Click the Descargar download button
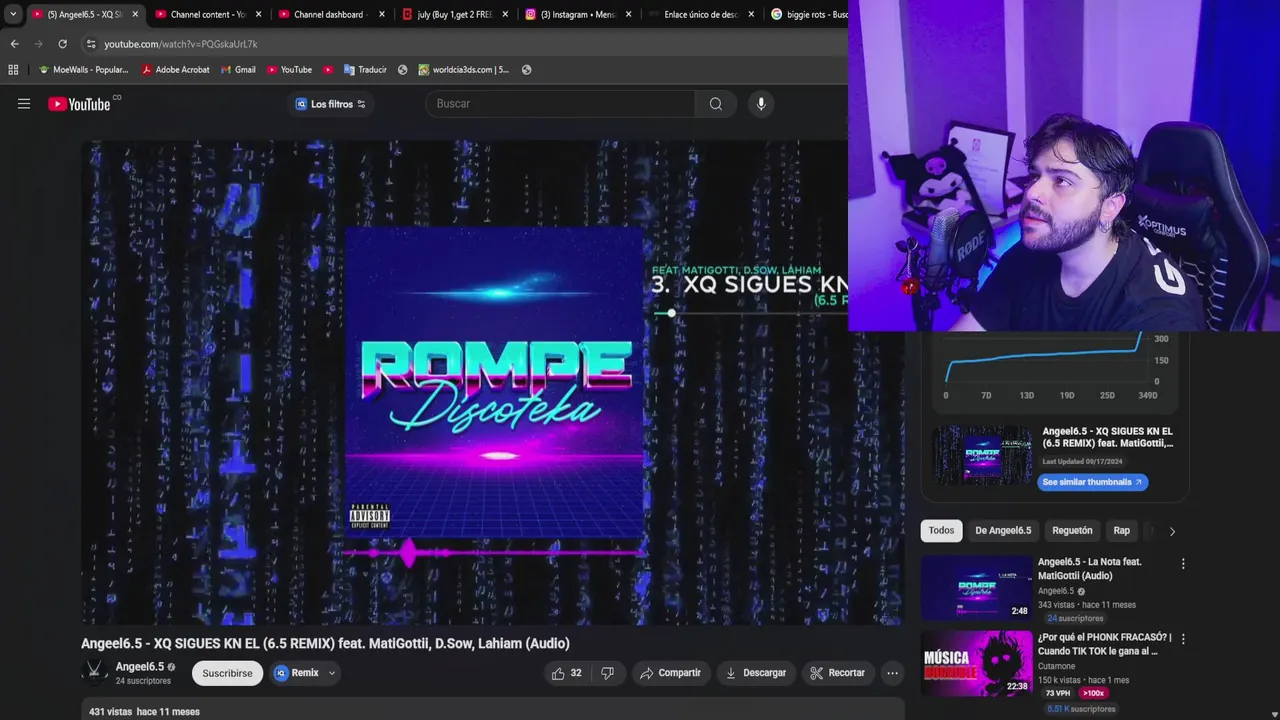 pyautogui.click(x=756, y=673)
